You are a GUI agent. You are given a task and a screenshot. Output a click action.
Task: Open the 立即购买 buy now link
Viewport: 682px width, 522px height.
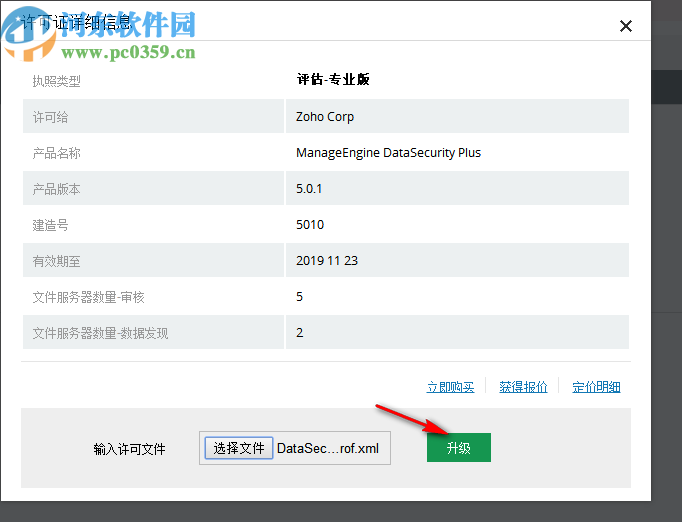pos(450,387)
